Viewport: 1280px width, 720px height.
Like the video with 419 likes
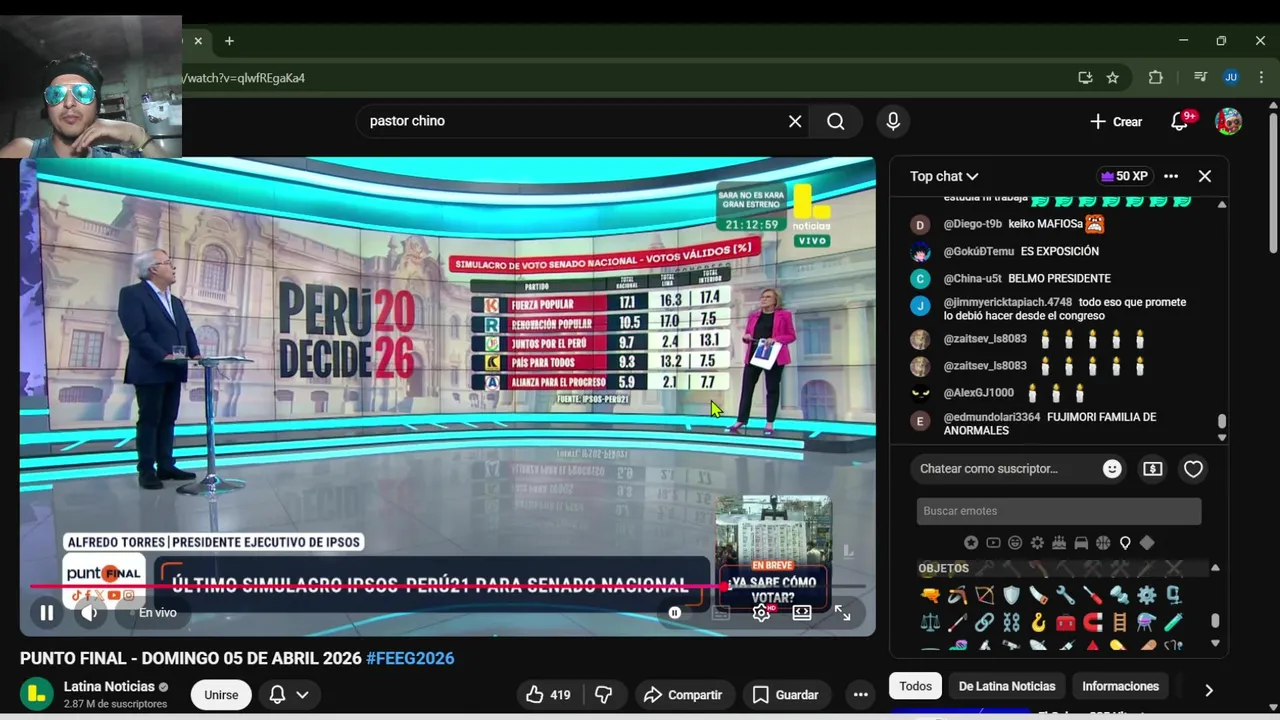pyautogui.click(x=548, y=695)
